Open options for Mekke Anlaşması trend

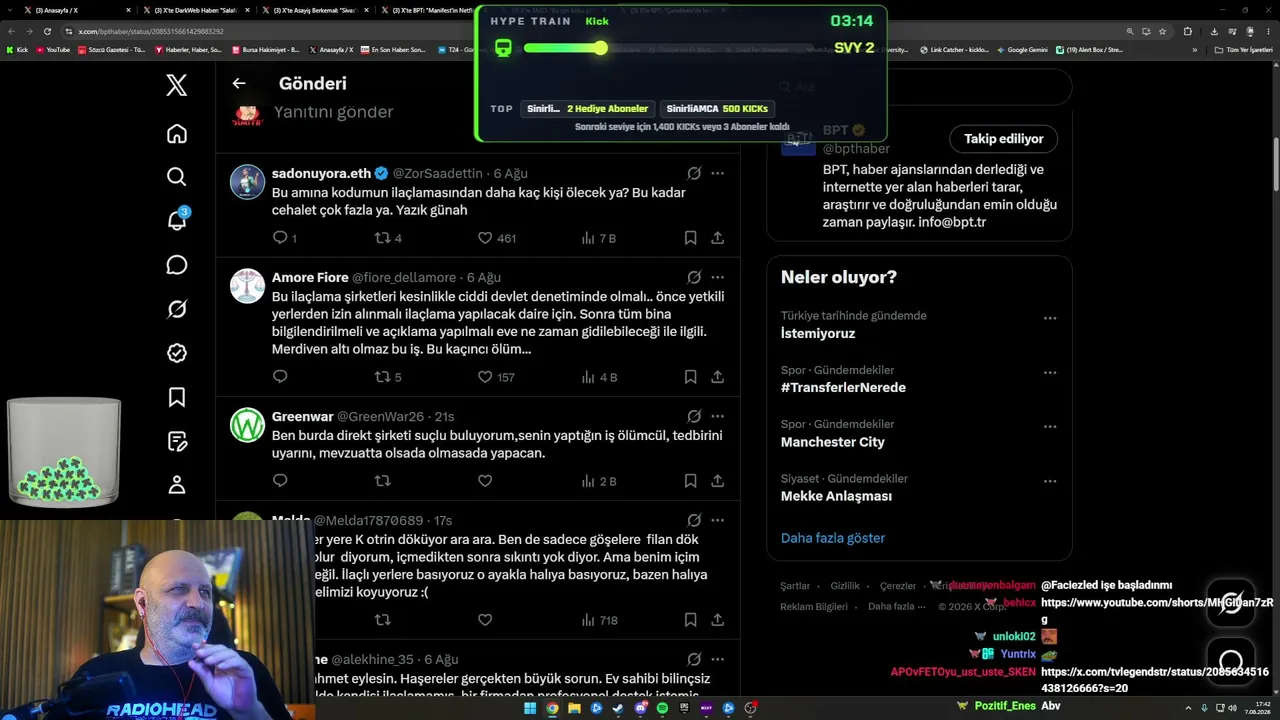1050,481
